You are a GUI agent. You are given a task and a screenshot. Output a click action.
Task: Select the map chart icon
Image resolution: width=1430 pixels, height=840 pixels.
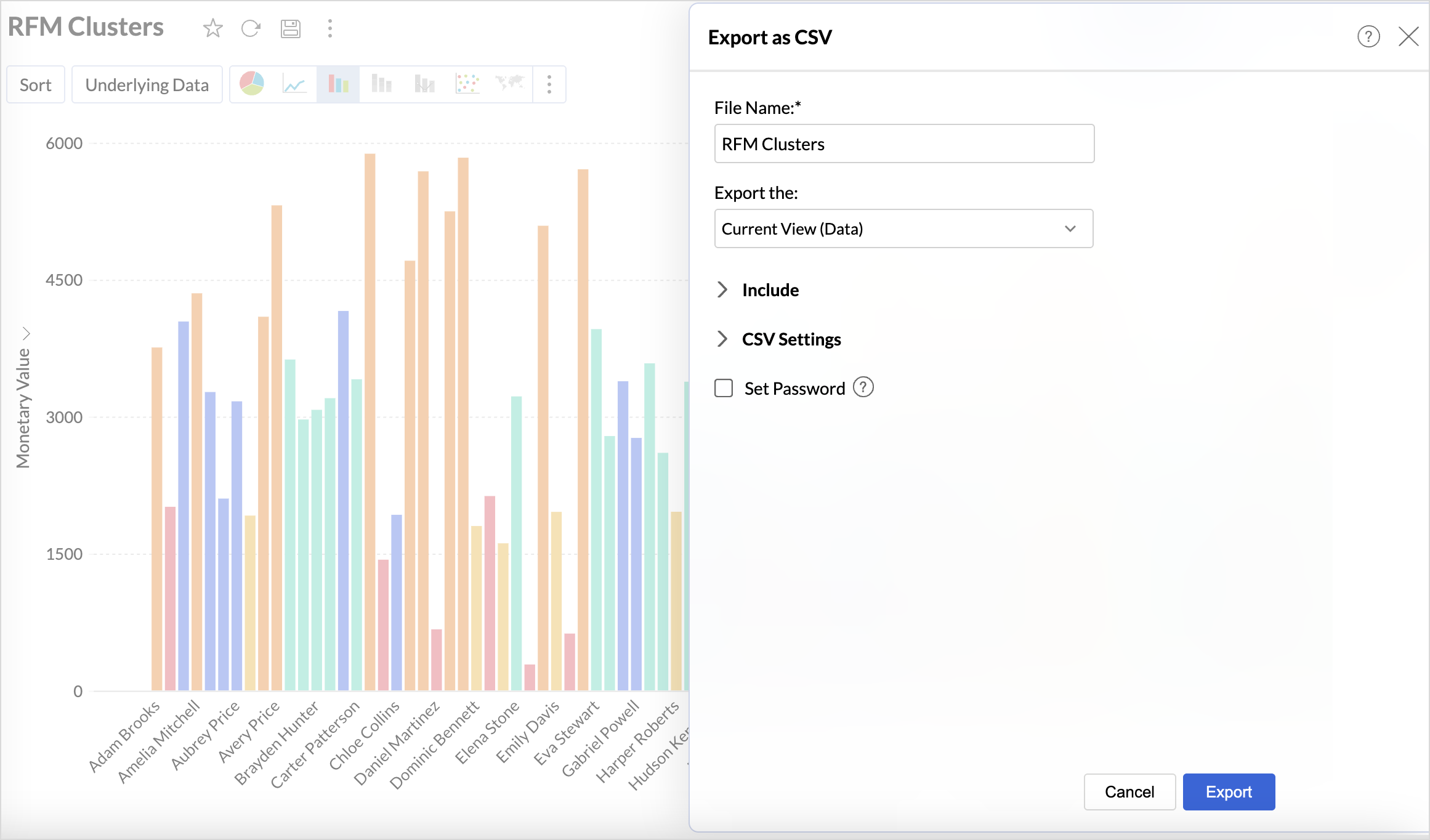point(509,83)
